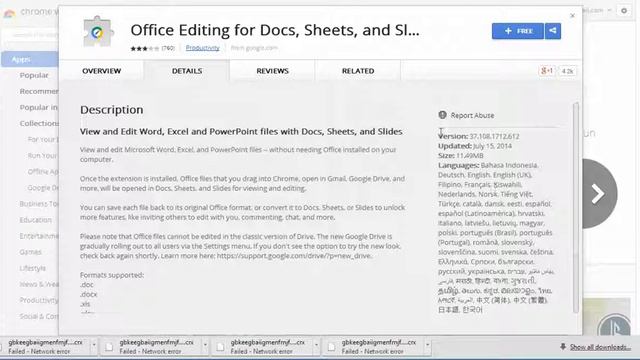Click the Updated July 15, 2014 text
Image resolution: width=640 pixels, height=360 pixels.
pyautogui.click(x=475, y=146)
